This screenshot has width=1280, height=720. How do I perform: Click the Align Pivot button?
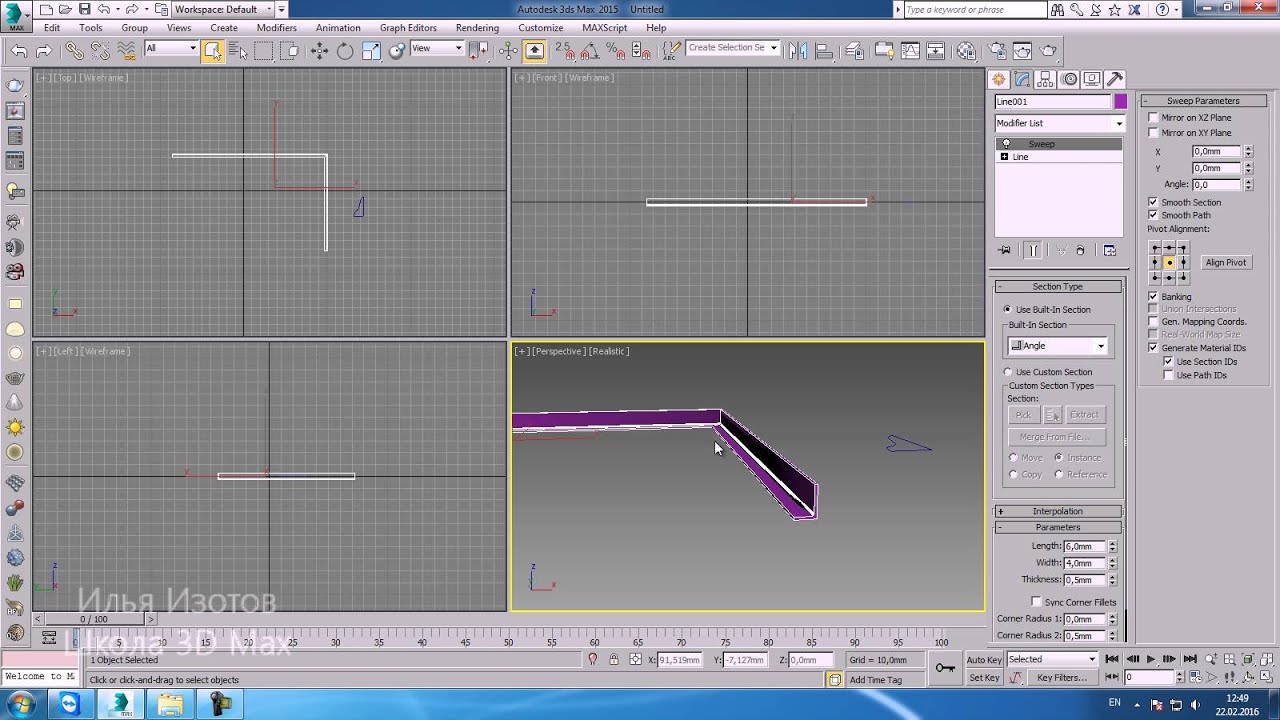(x=1225, y=263)
